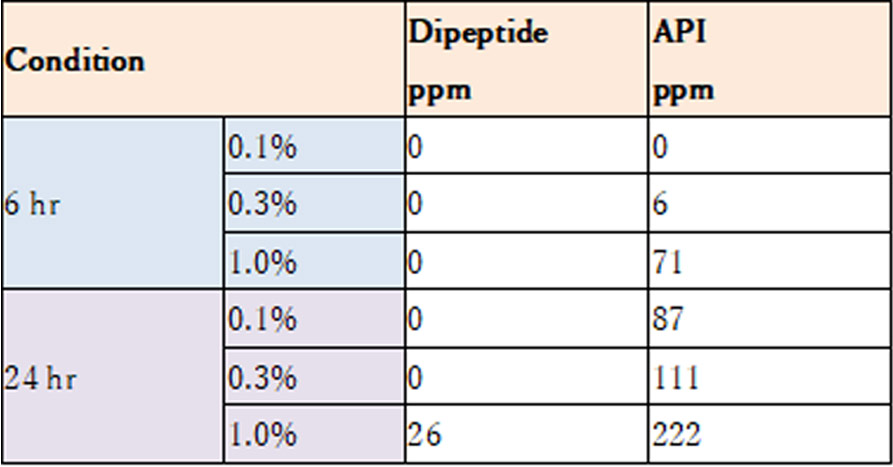Select the 0.3% cell under 24 hr
This screenshot has width=893, height=467.
tap(314, 376)
